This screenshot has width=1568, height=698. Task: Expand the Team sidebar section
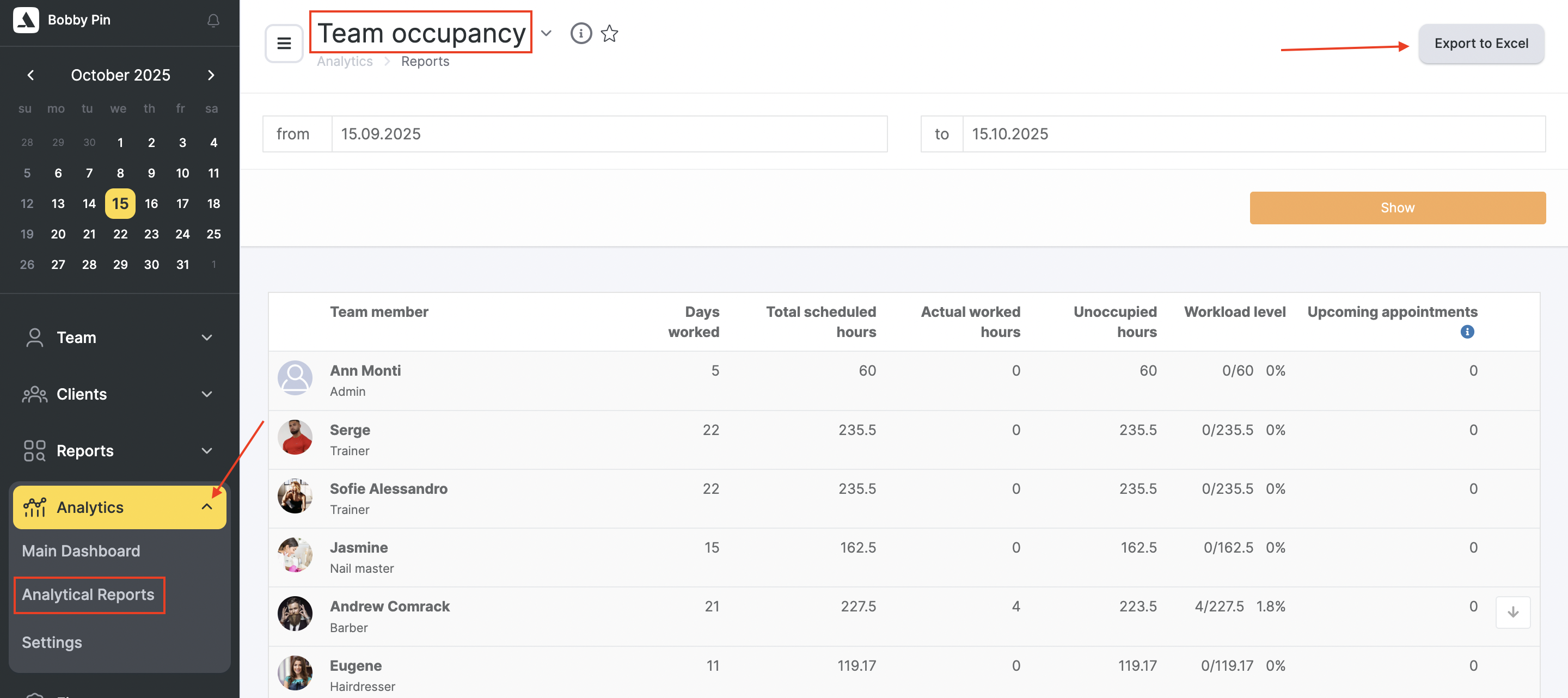119,338
